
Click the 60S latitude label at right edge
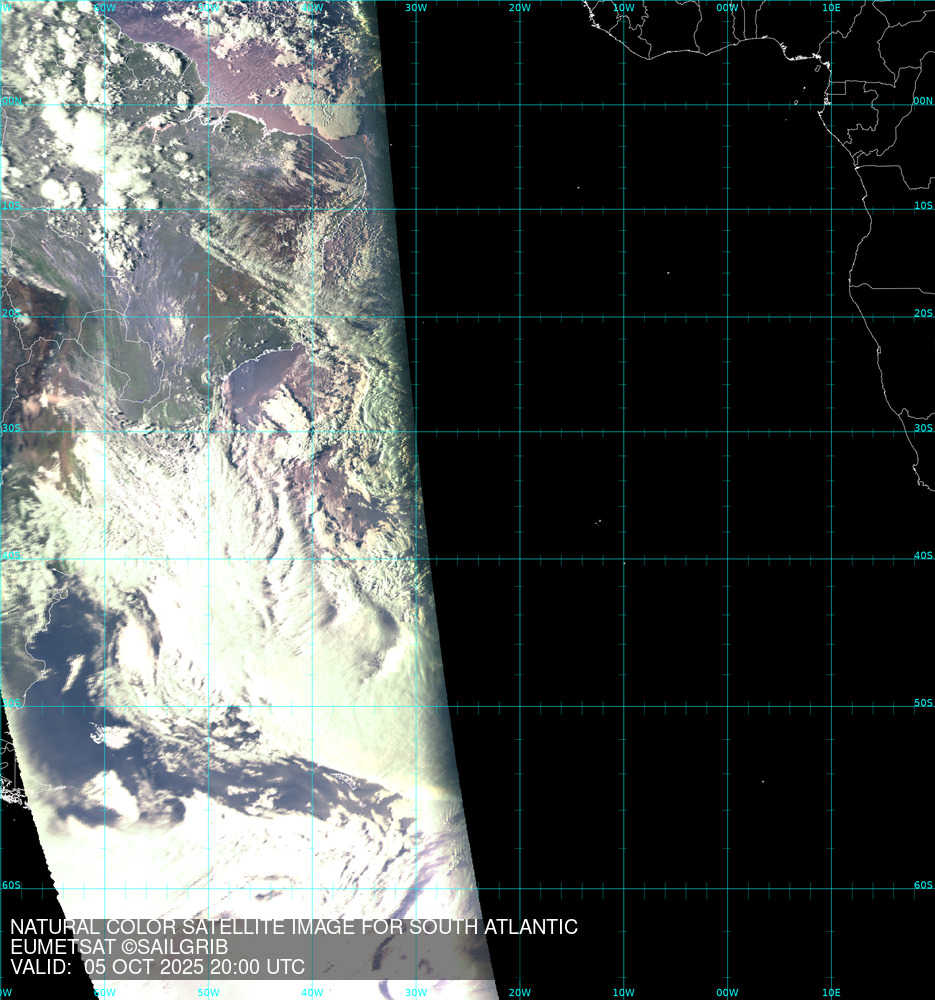(922, 885)
